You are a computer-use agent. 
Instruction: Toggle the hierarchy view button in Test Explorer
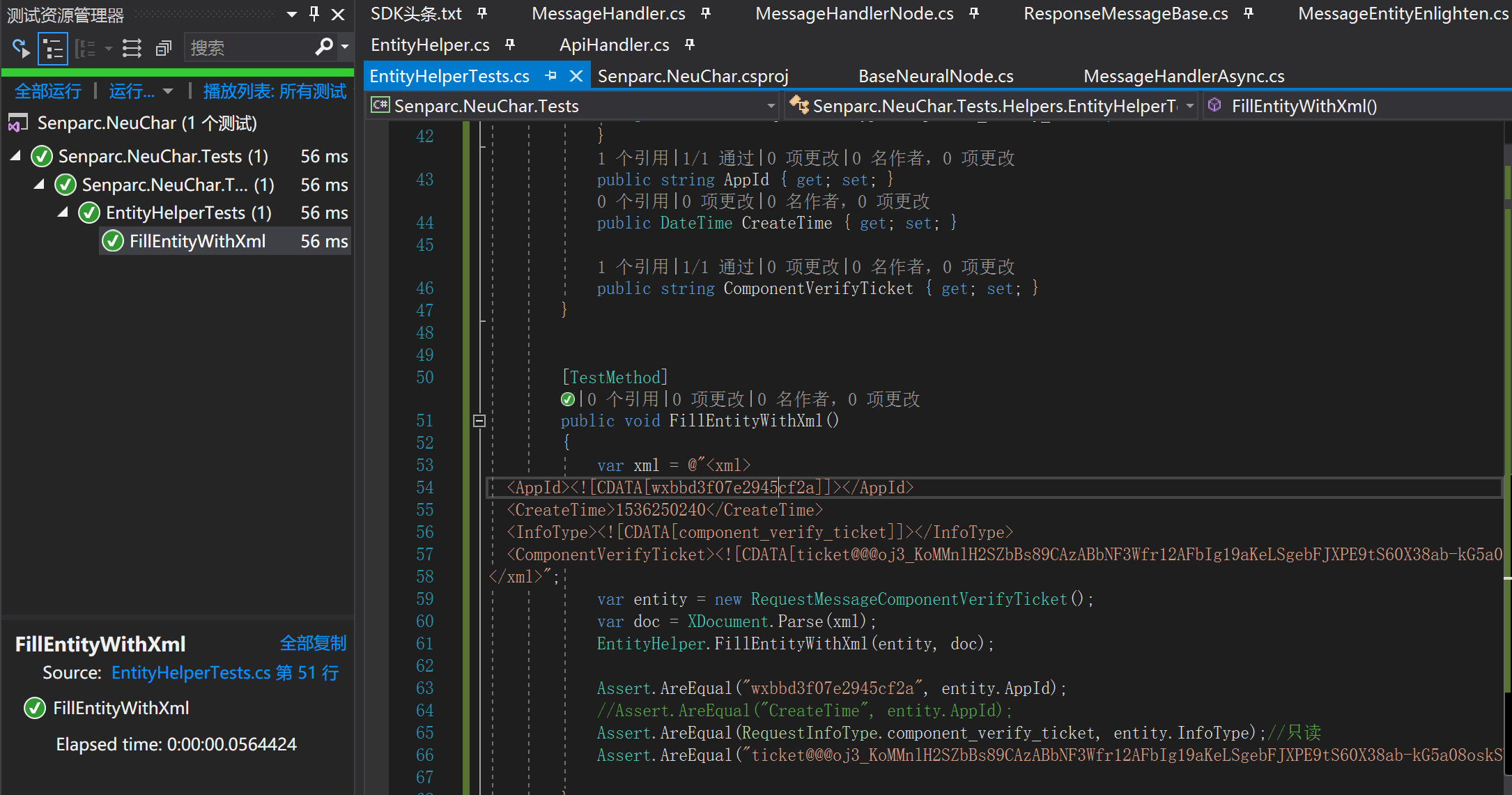click(x=53, y=48)
